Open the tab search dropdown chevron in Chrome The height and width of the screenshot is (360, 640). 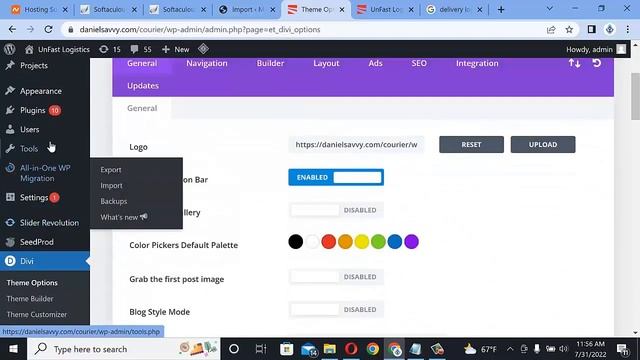tap(549, 9)
